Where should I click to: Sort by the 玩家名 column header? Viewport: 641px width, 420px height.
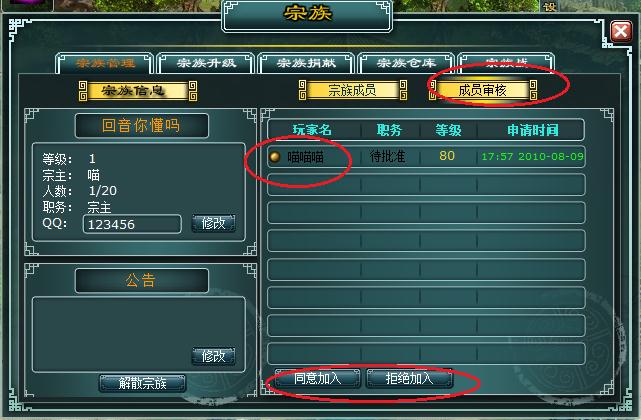click(312, 130)
